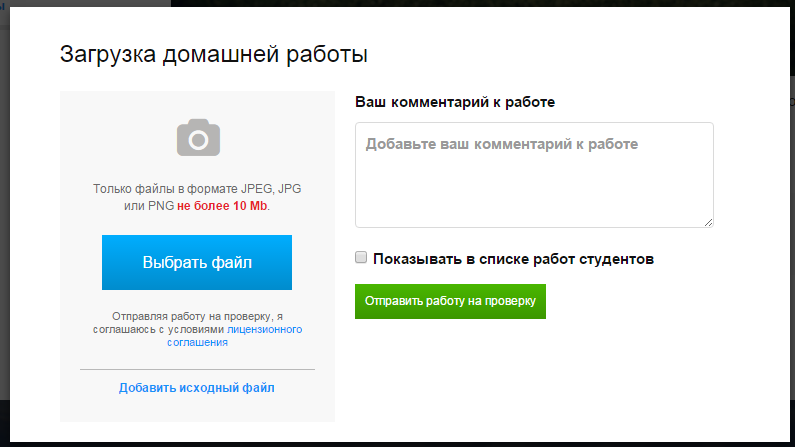
Task: Click the Ваш комментарий к работе label
Action: click(455, 102)
